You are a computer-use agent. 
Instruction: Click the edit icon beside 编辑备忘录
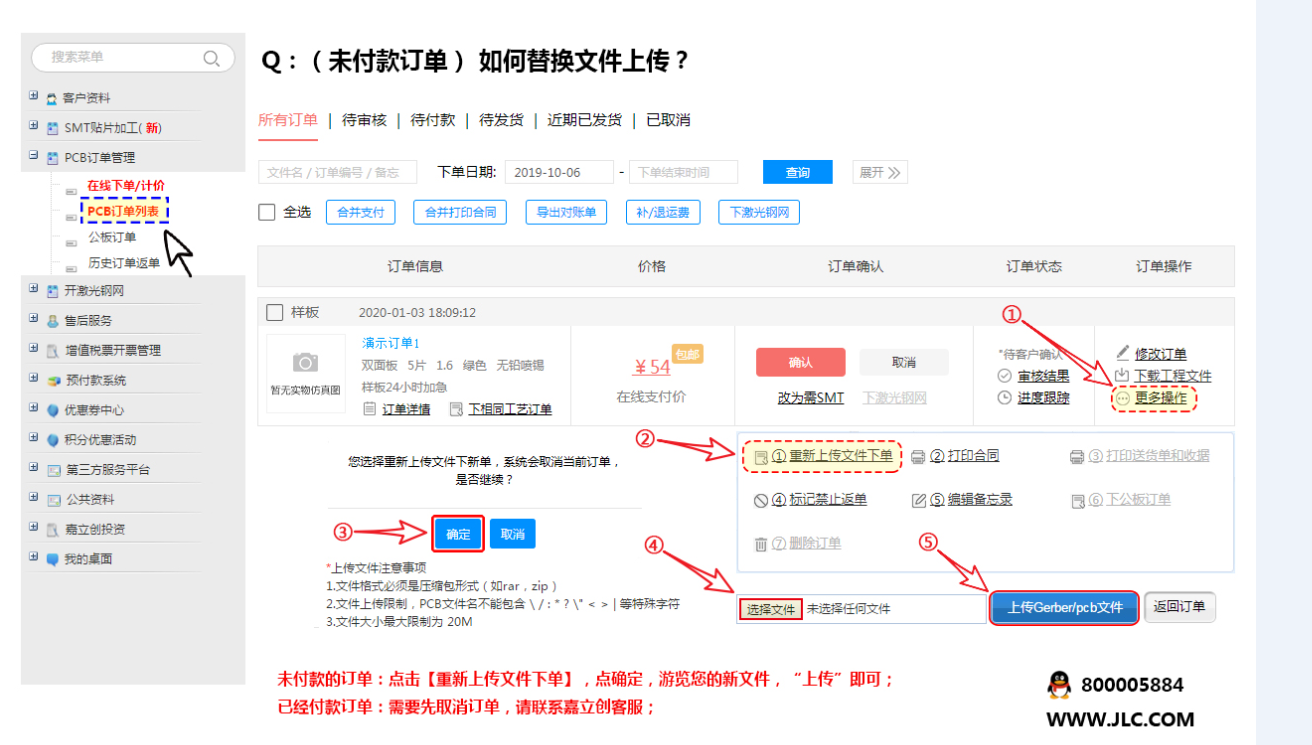919,500
